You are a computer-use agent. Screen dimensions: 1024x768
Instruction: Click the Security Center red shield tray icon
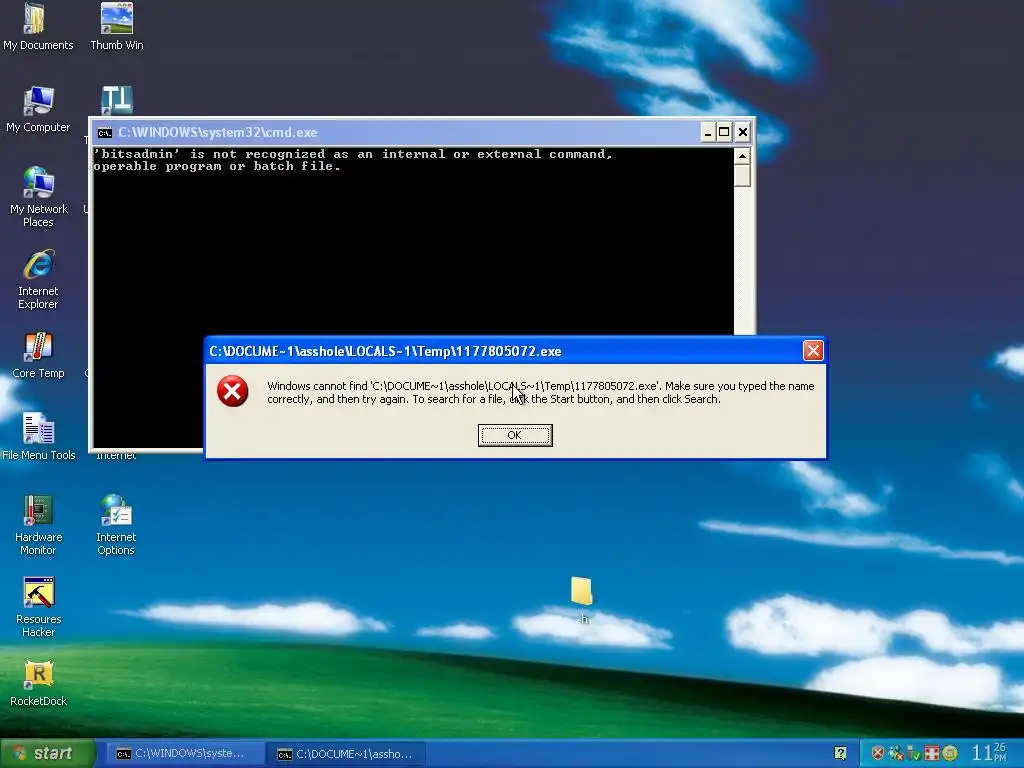[x=878, y=753]
